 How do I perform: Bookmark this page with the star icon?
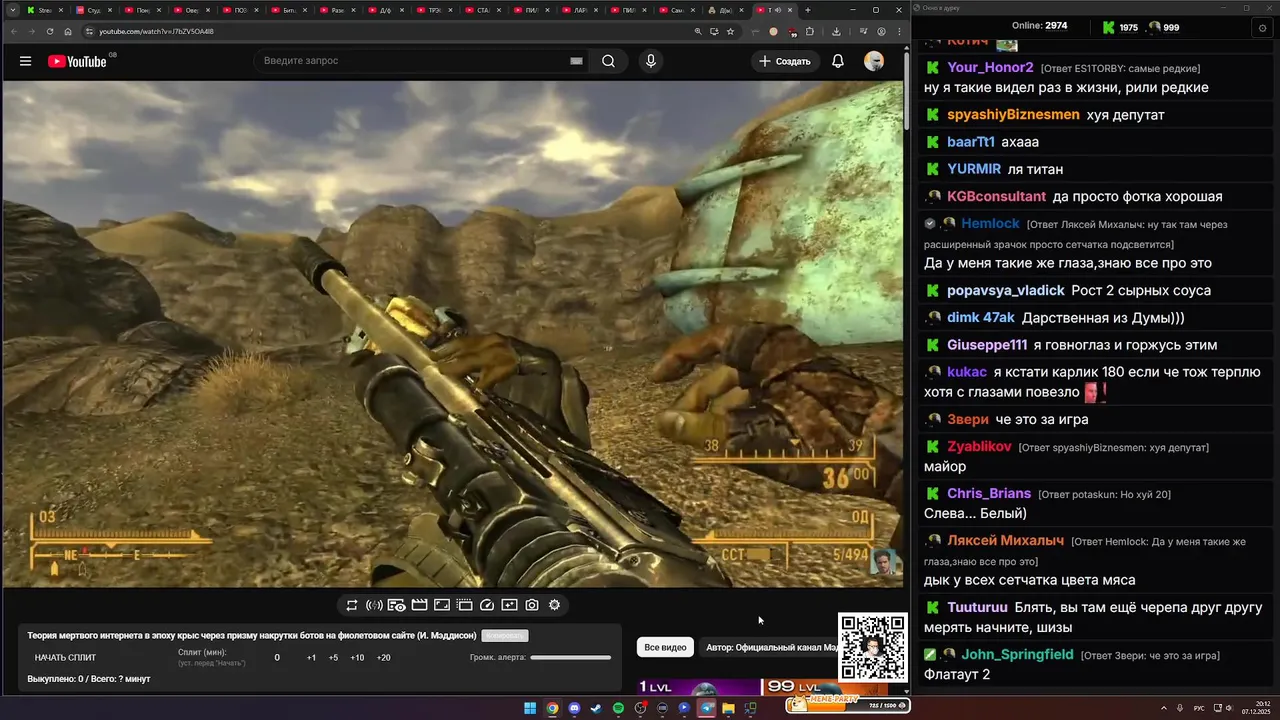pos(730,31)
